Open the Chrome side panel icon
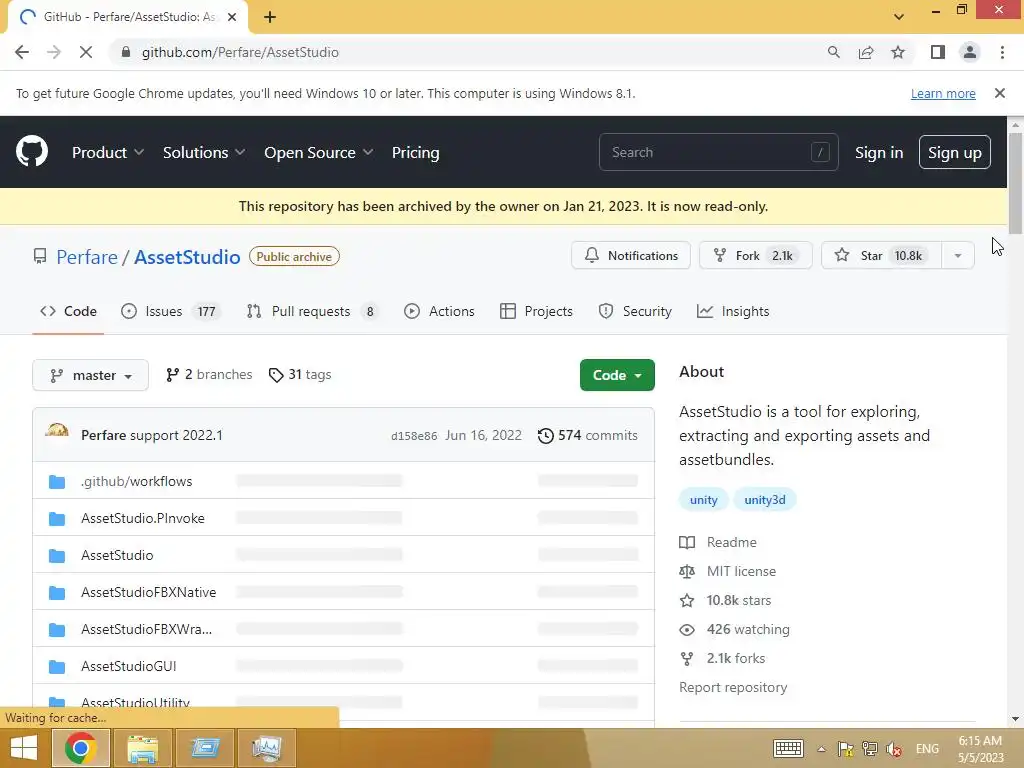This screenshot has width=1024, height=768. (938, 52)
